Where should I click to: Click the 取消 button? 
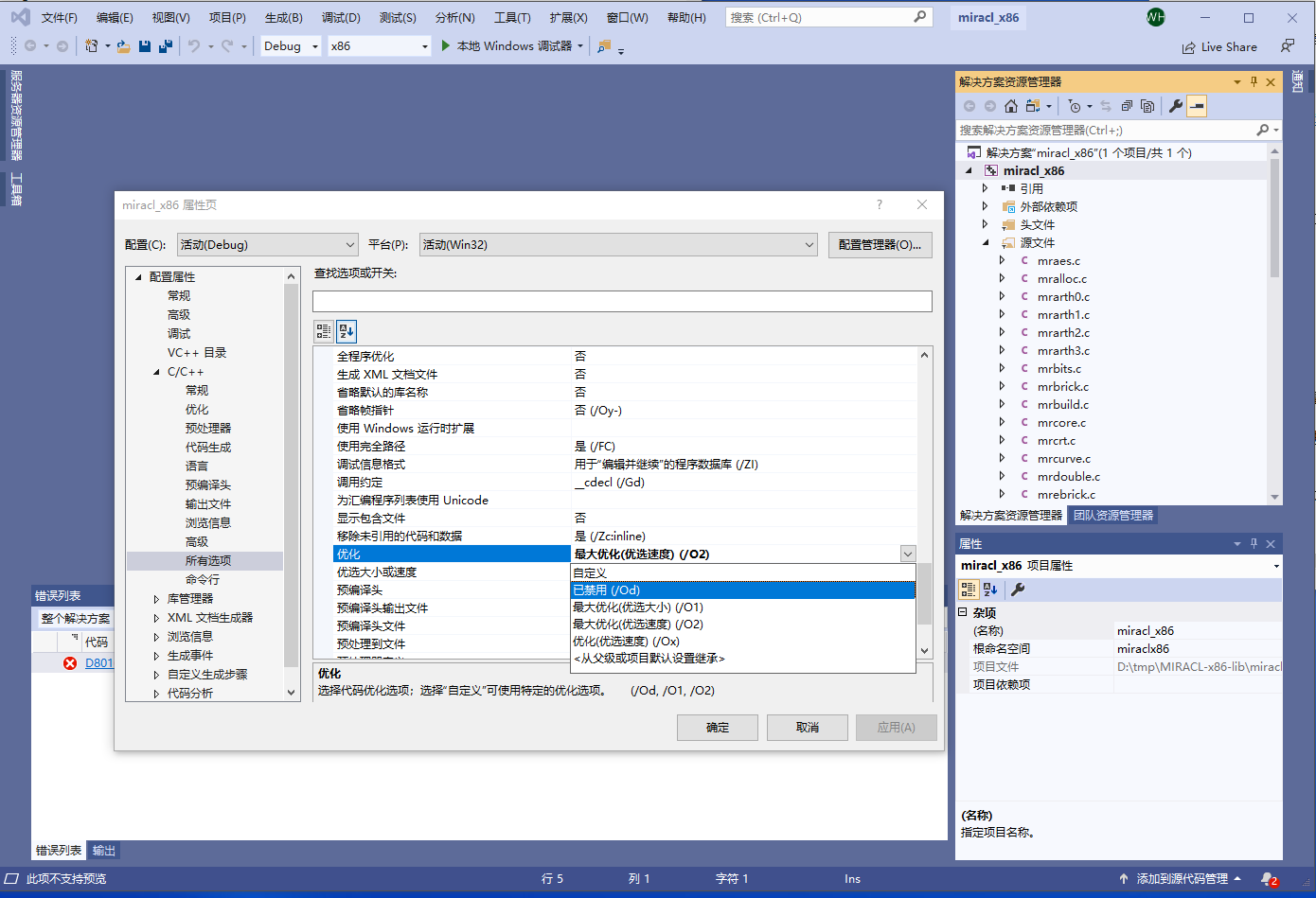(x=808, y=727)
